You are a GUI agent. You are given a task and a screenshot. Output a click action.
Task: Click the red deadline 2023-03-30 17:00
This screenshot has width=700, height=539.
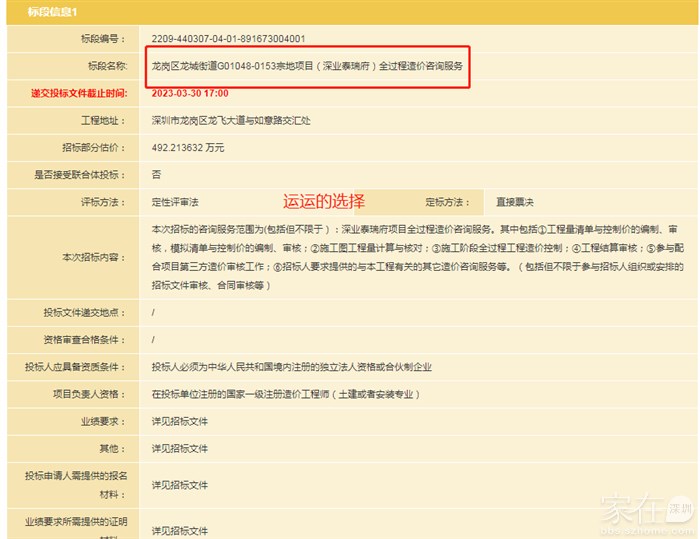(190, 93)
